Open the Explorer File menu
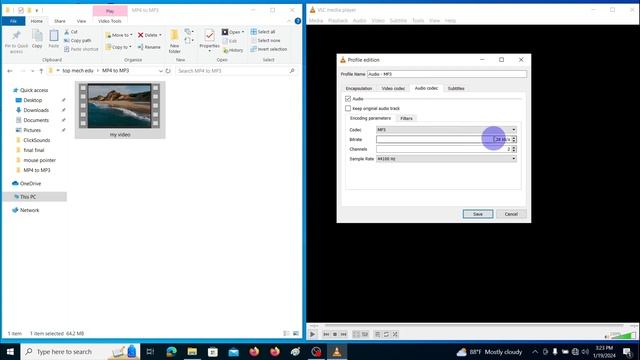 coord(13,21)
